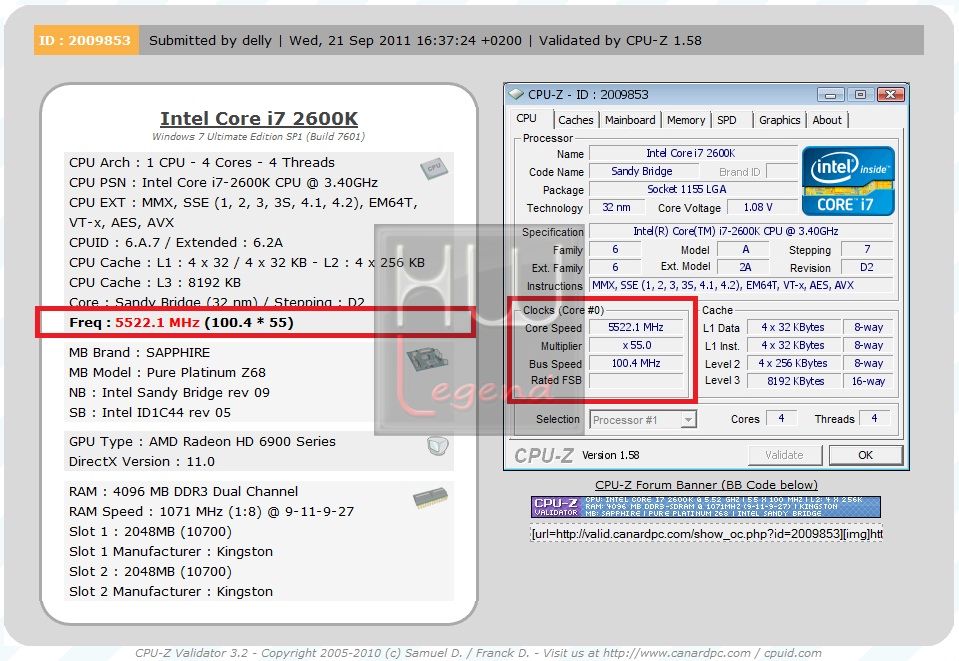959x661 pixels.
Task: Click the 'CPUID : 6.A.7' line
Action: 176,243
